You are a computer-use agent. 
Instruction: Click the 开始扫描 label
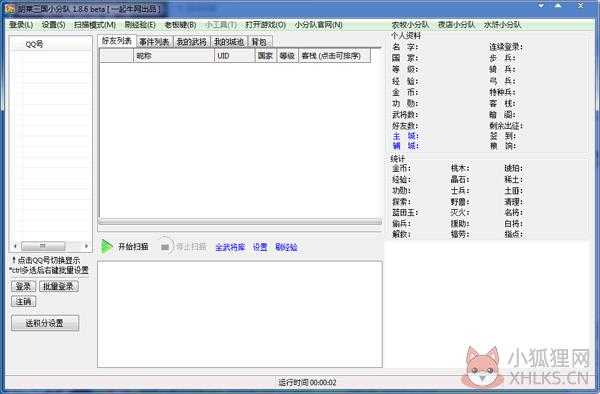133,247
